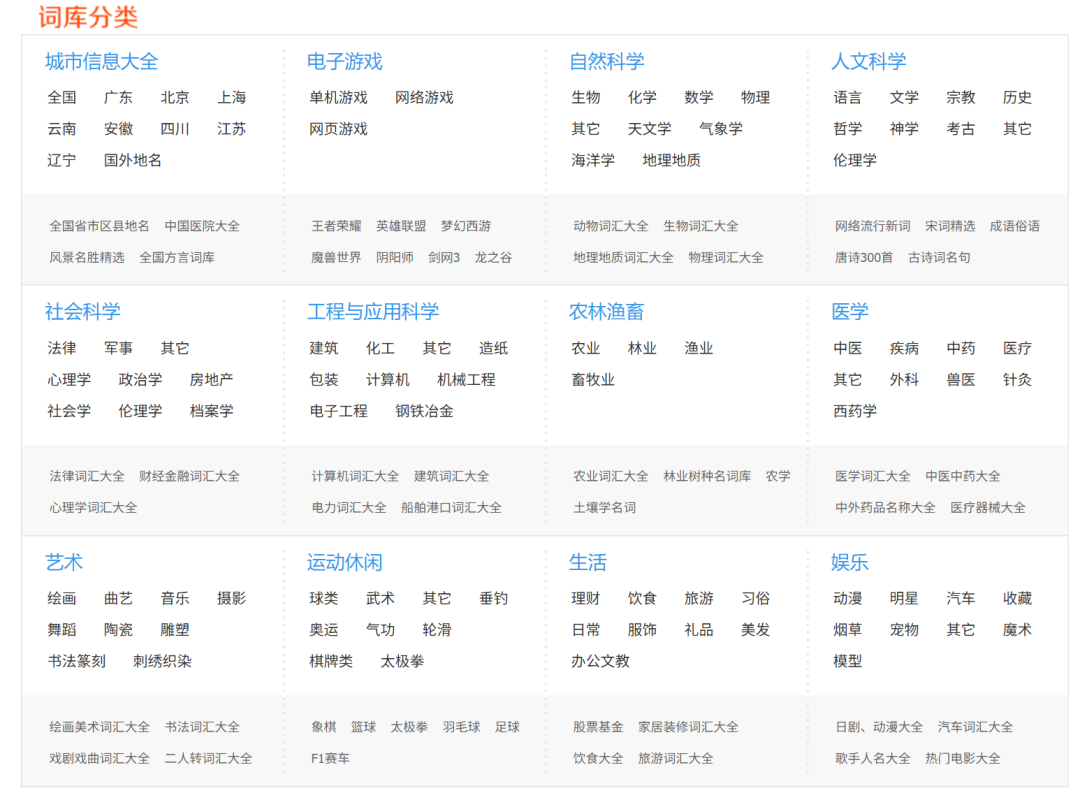The image size is (1080, 809).
Task: Open the 网络游戏 sub-category
Action: 424,98
